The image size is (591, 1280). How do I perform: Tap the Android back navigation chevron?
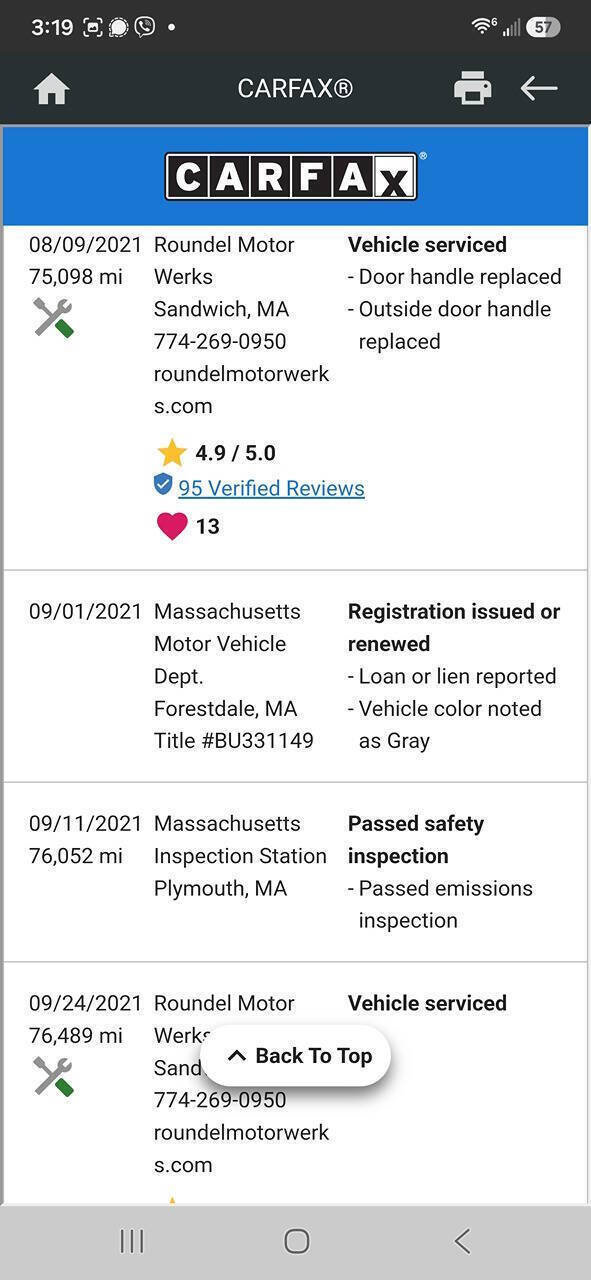pos(461,1241)
